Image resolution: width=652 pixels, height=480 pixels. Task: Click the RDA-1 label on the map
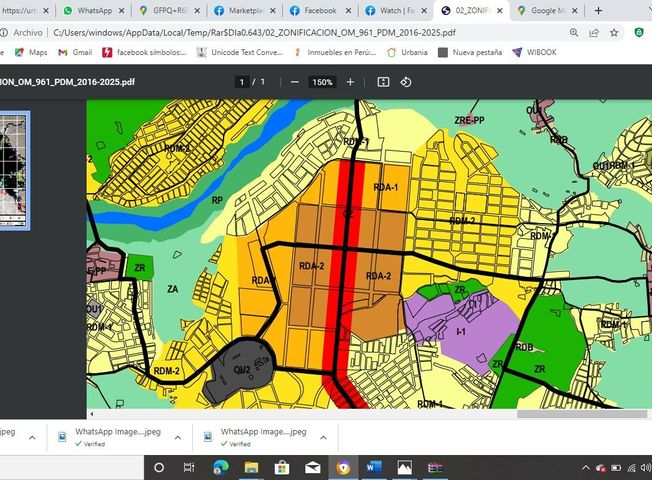click(386, 187)
